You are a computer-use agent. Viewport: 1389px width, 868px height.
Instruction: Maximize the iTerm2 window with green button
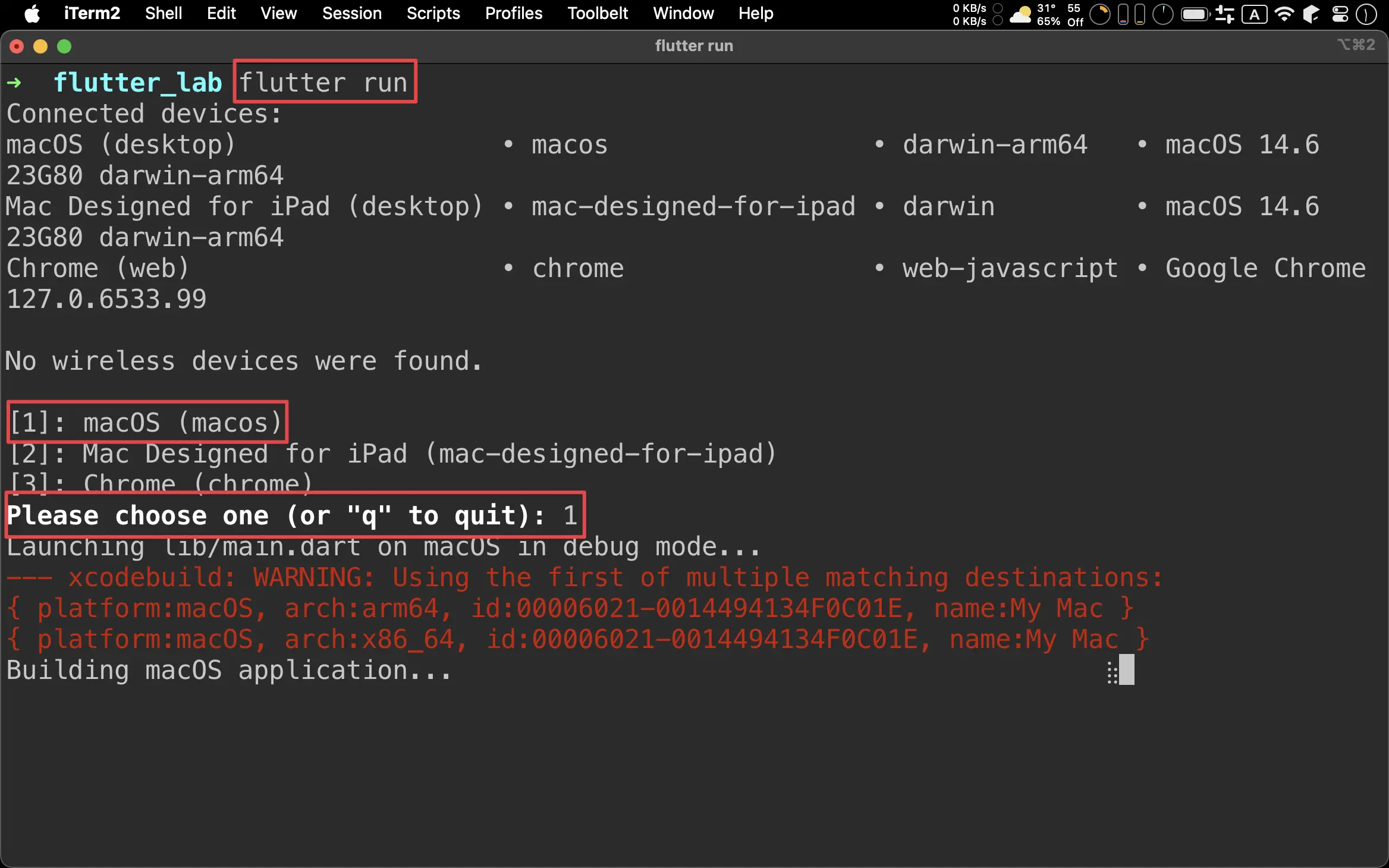click(64, 46)
